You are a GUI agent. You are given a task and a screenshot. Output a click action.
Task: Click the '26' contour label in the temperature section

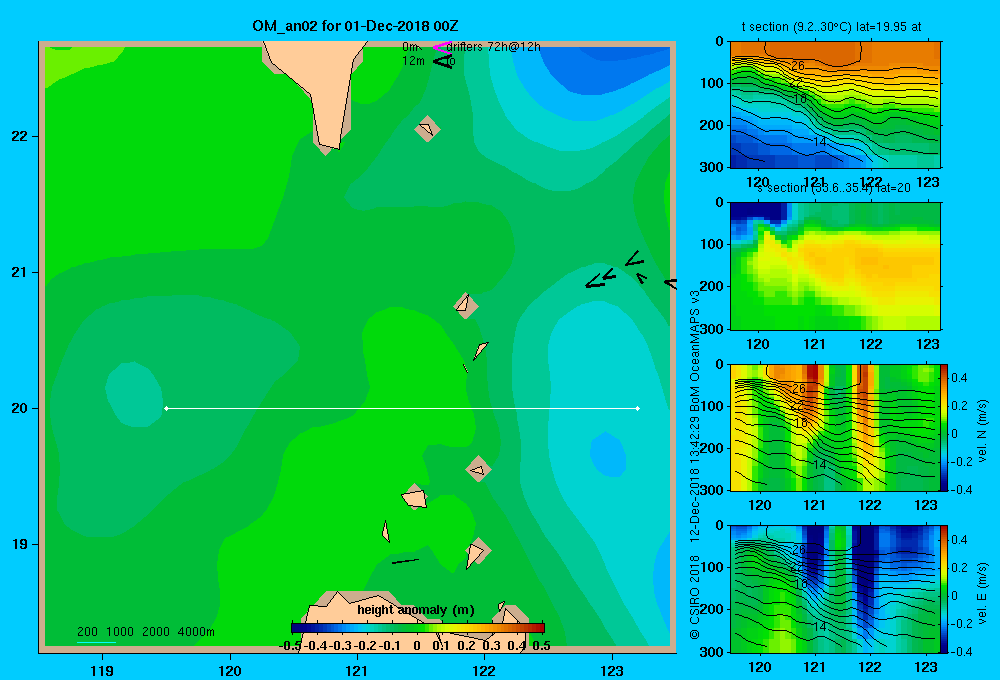tap(798, 65)
